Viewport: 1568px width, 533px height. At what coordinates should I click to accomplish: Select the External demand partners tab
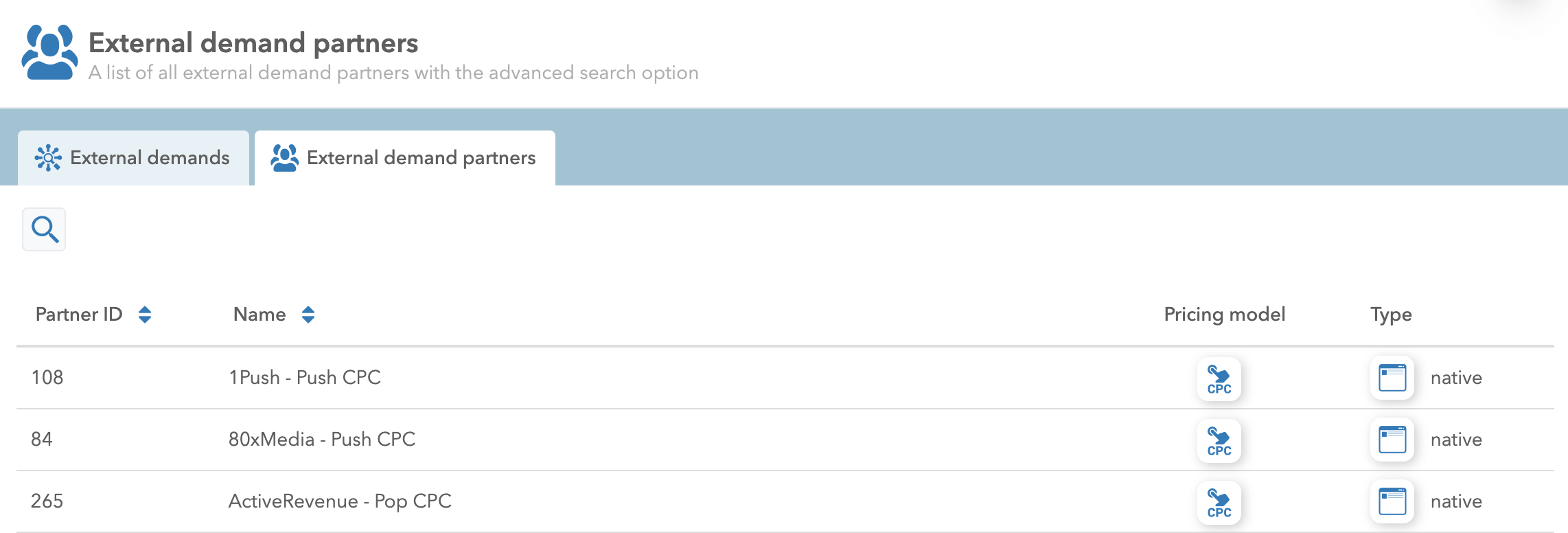tap(404, 158)
